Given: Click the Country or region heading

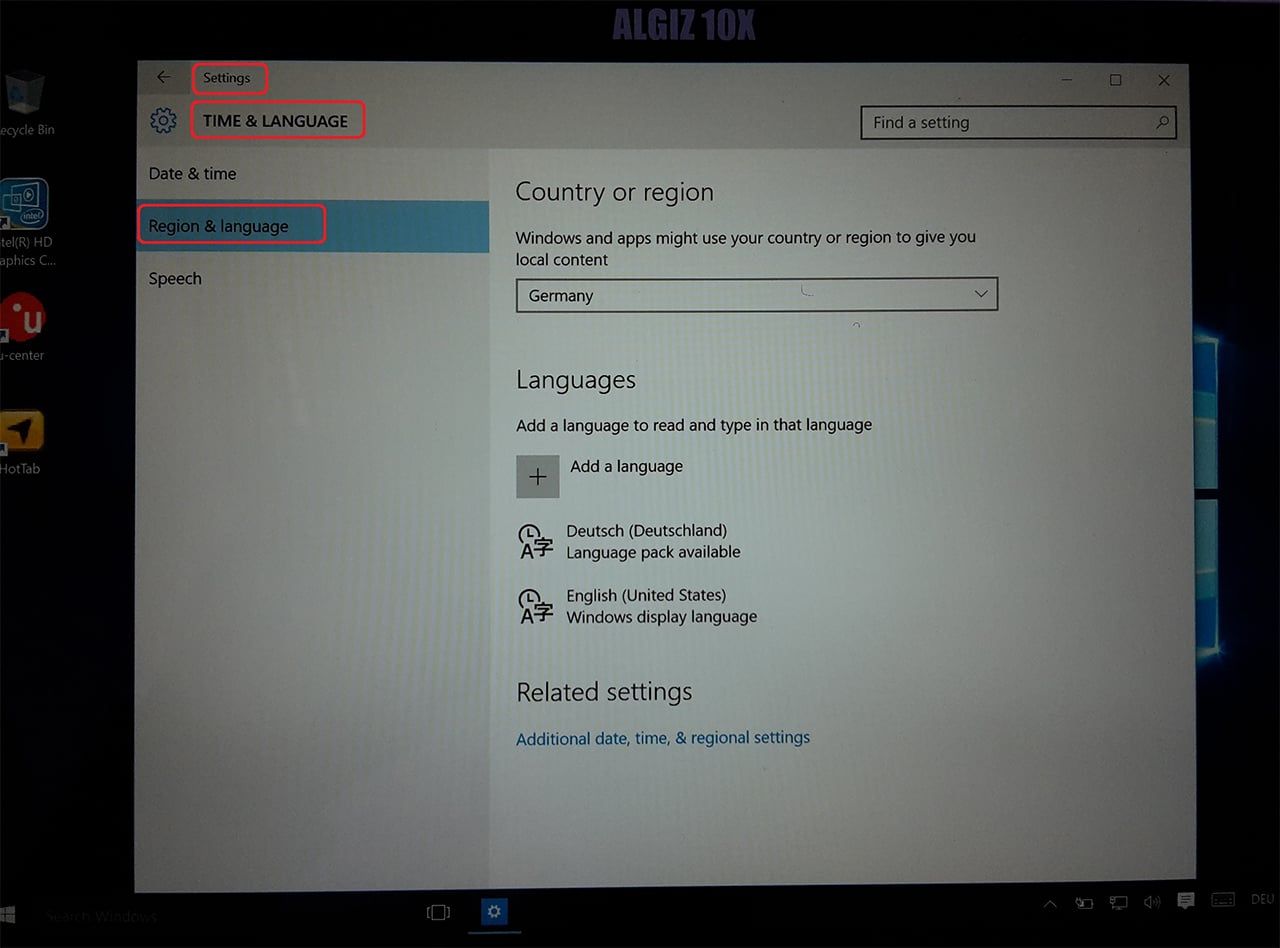Looking at the screenshot, I should coord(614,192).
